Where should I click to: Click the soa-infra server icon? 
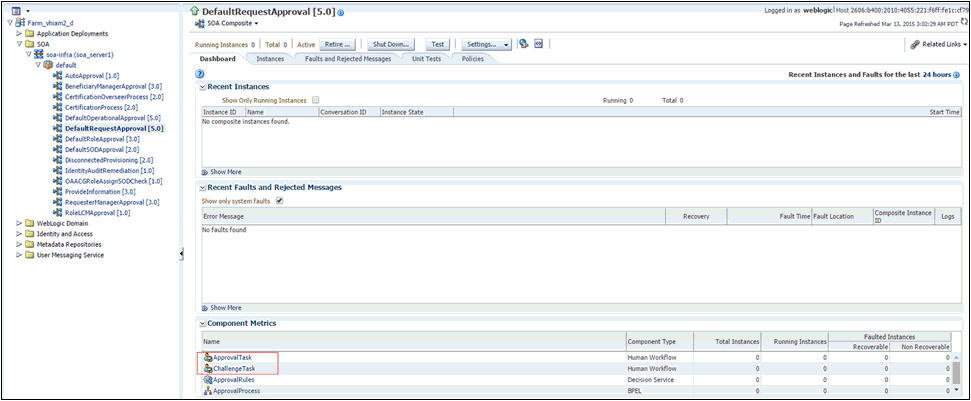(39, 54)
